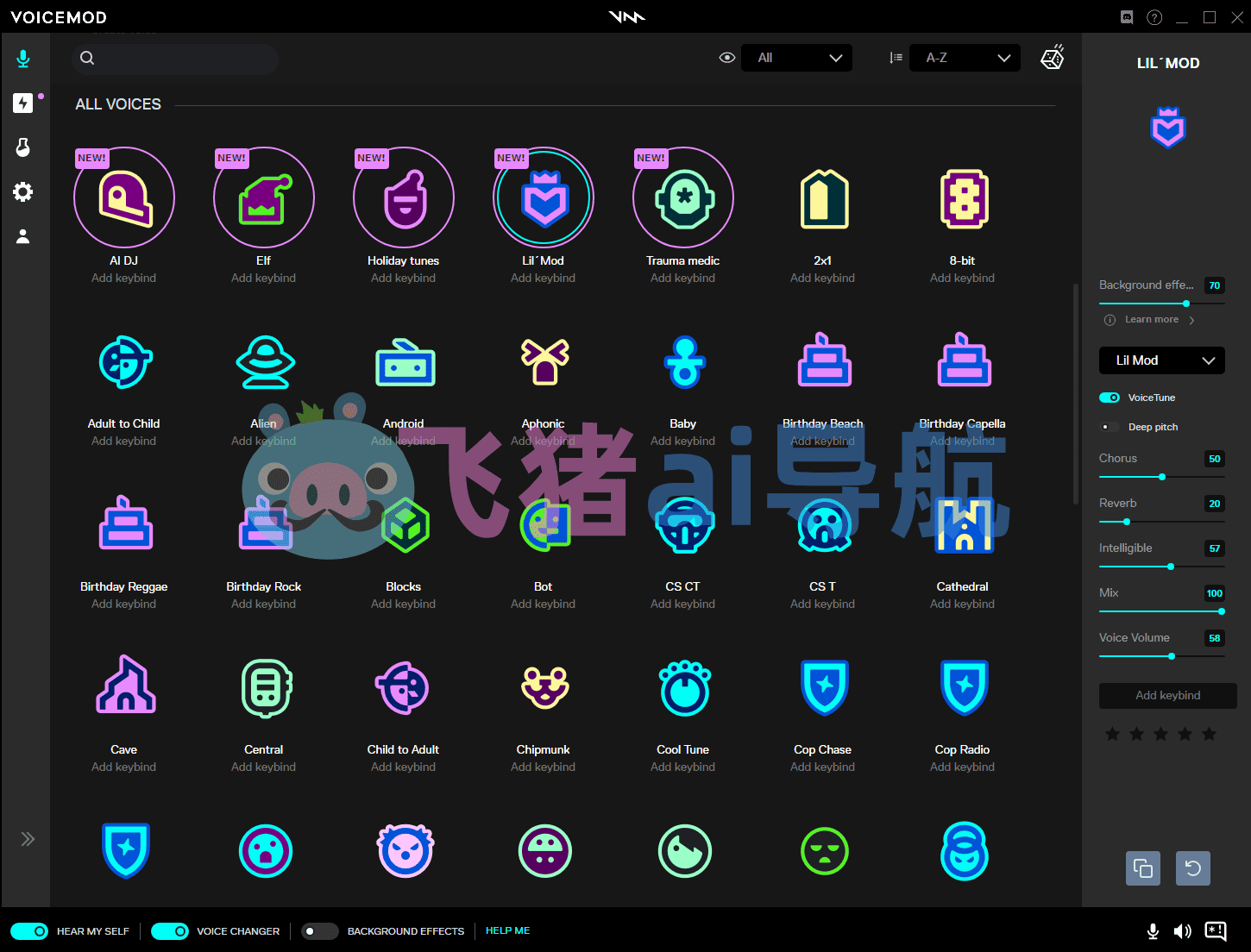
Task: Choose the Trauma medic voice
Action: click(x=683, y=197)
